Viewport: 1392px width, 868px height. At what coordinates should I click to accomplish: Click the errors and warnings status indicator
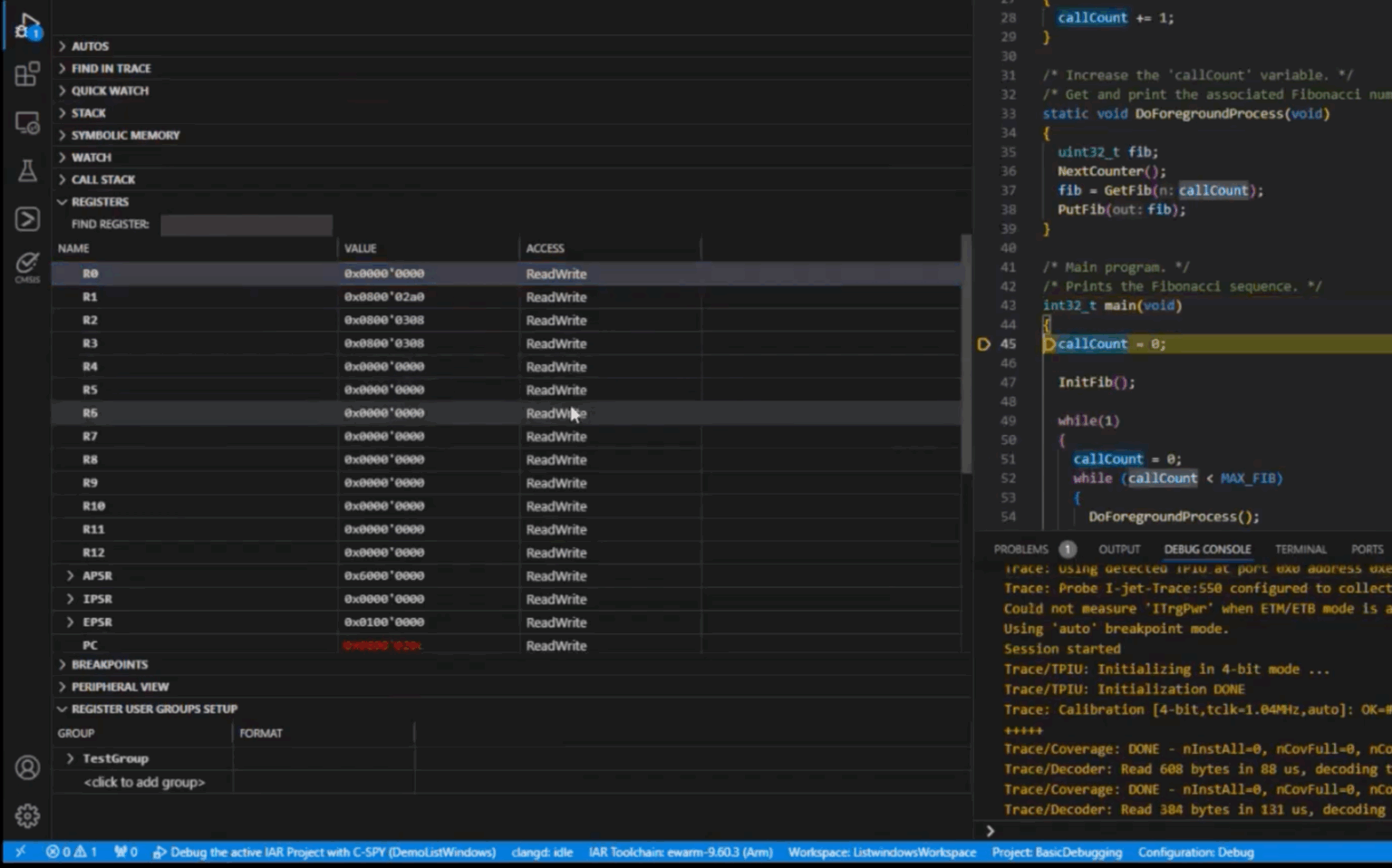tap(72, 852)
